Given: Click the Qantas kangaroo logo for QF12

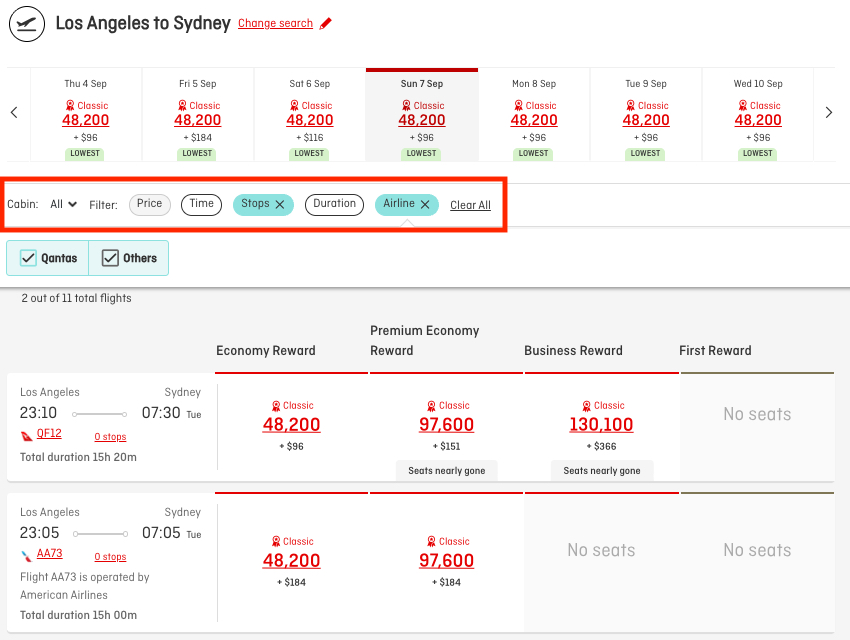Looking at the screenshot, I should pos(27,436).
